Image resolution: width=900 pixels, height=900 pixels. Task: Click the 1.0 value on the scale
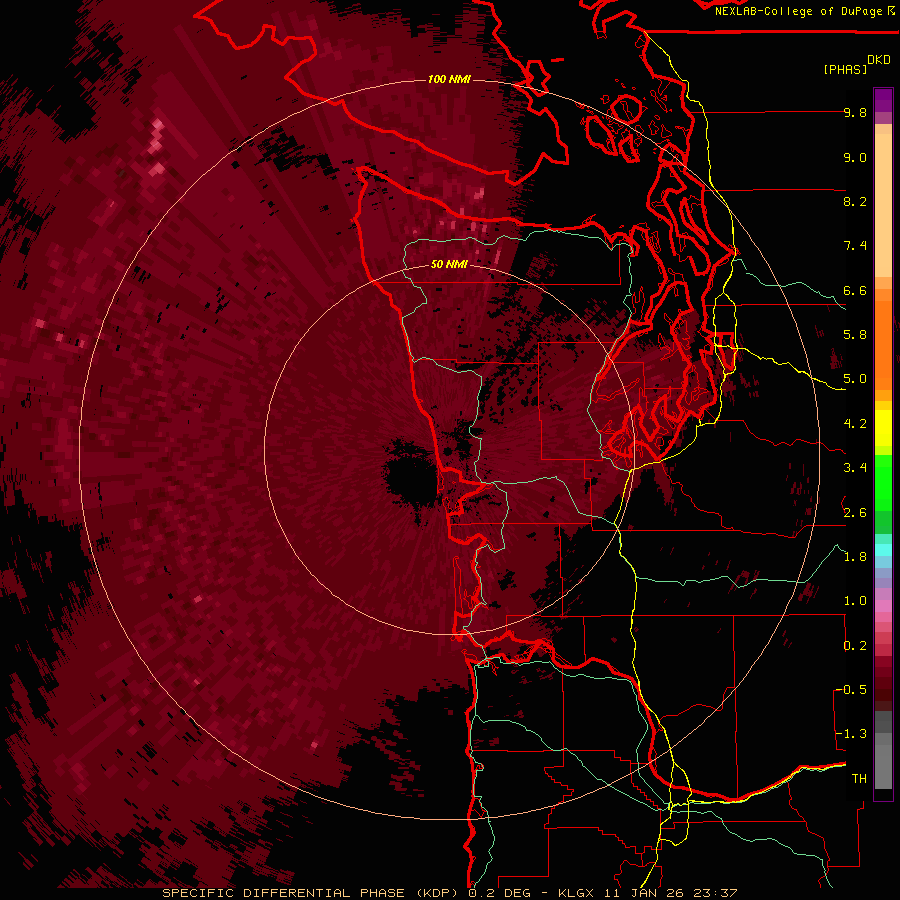coord(855,601)
